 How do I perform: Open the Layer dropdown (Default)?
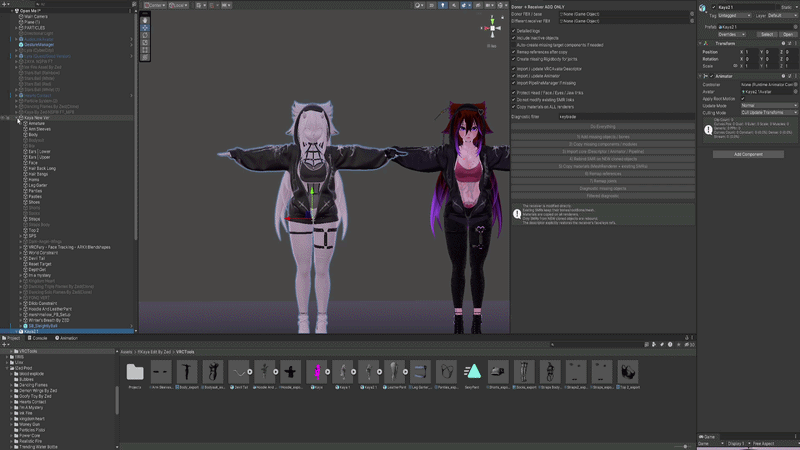(x=782, y=16)
